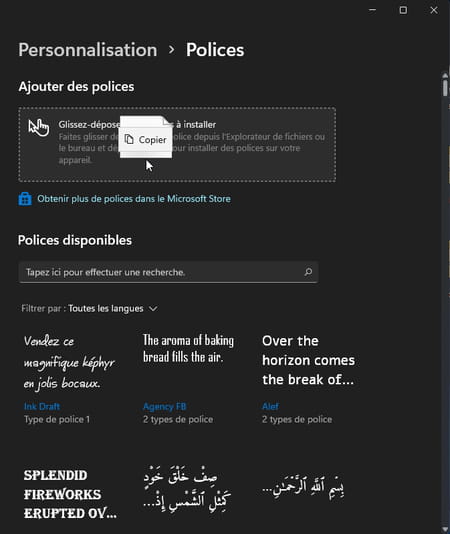The width and height of the screenshot is (450, 534).
Task: Maximize the settings window
Action: pyautogui.click(x=403, y=10)
